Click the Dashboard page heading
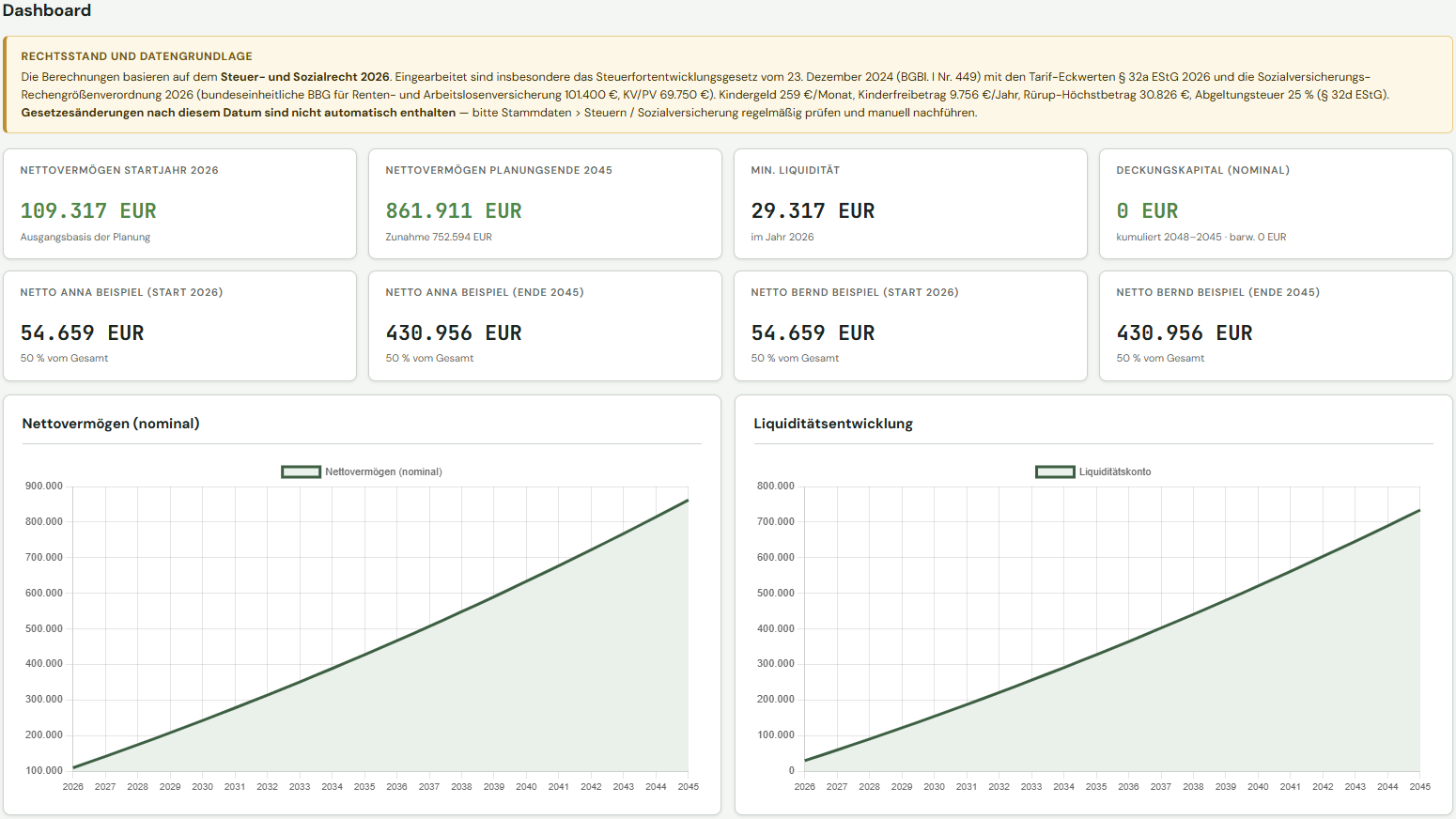The height and width of the screenshot is (819, 1456). click(x=47, y=10)
